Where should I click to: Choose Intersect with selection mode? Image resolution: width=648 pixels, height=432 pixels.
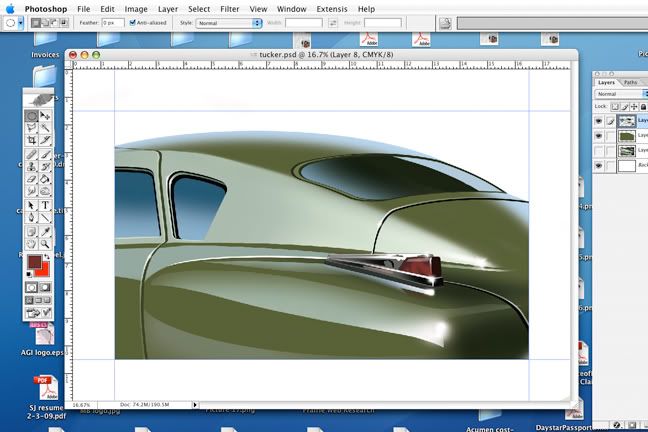point(64,23)
